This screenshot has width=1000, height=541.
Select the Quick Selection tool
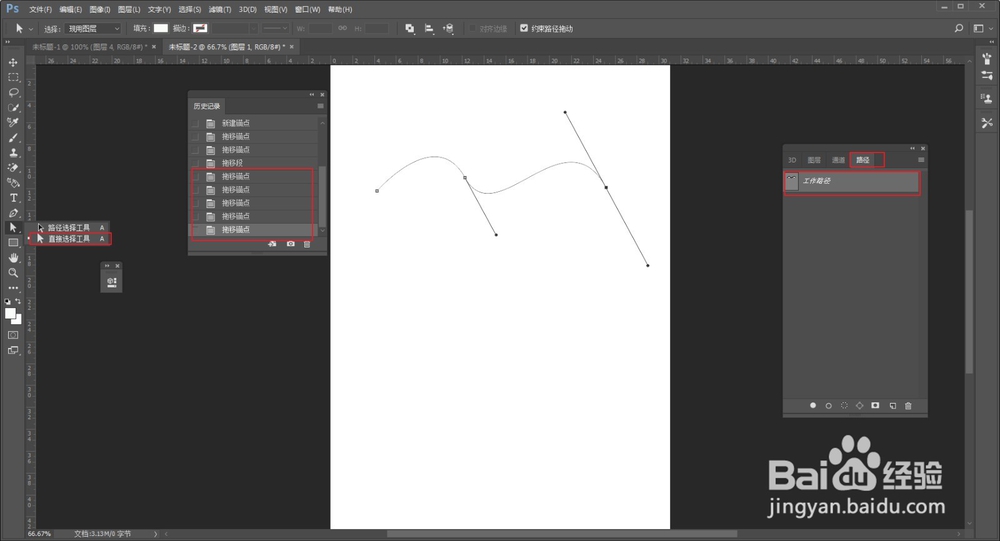click(x=13, y=107)
